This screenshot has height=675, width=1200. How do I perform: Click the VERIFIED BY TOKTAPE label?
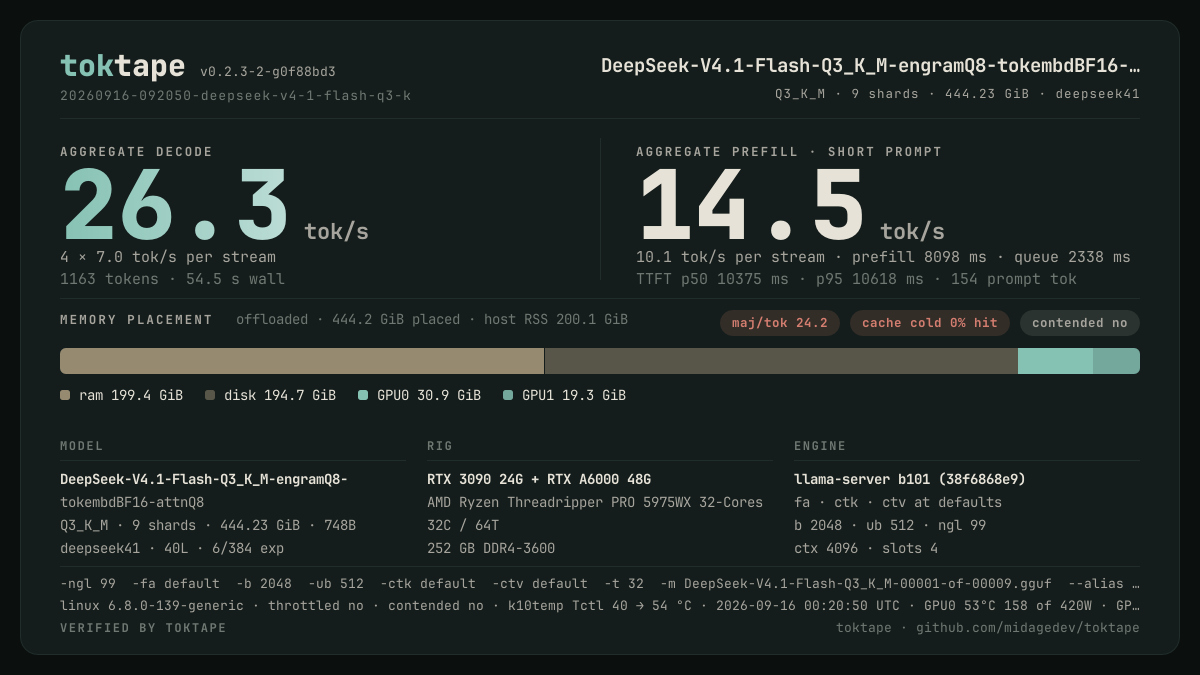coord(143,628)
